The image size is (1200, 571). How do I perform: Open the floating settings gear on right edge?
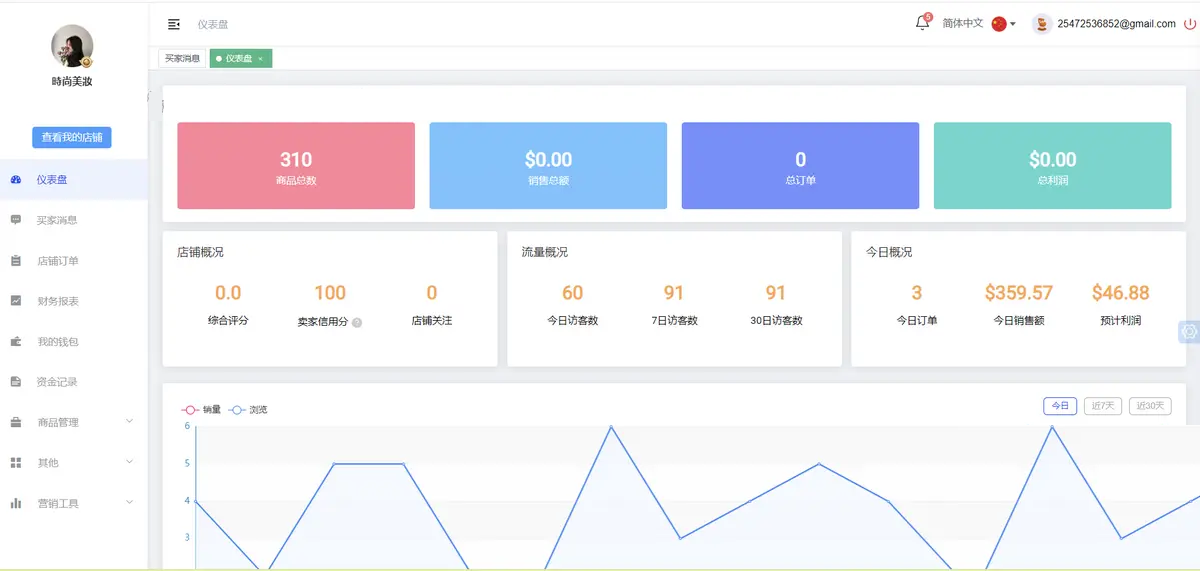pos(1189,332)
